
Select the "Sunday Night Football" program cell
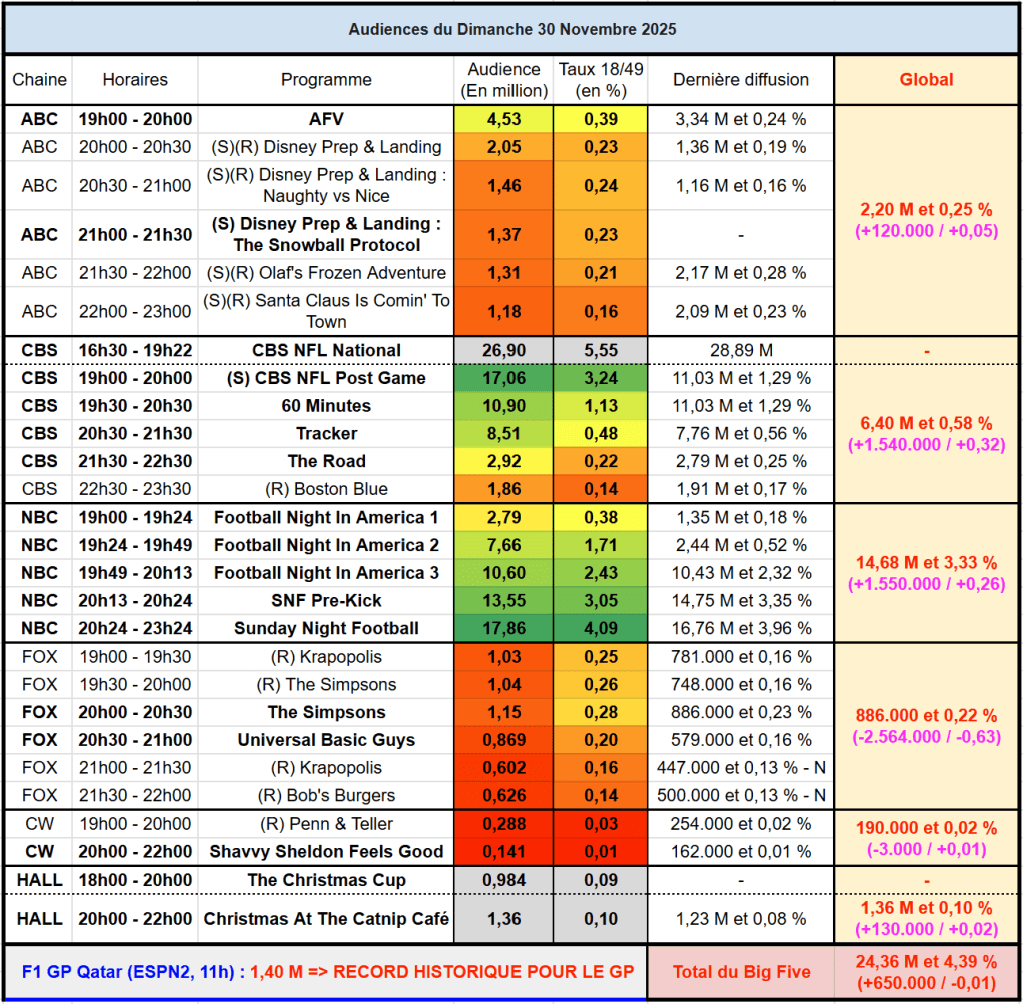tap(326, 629)
